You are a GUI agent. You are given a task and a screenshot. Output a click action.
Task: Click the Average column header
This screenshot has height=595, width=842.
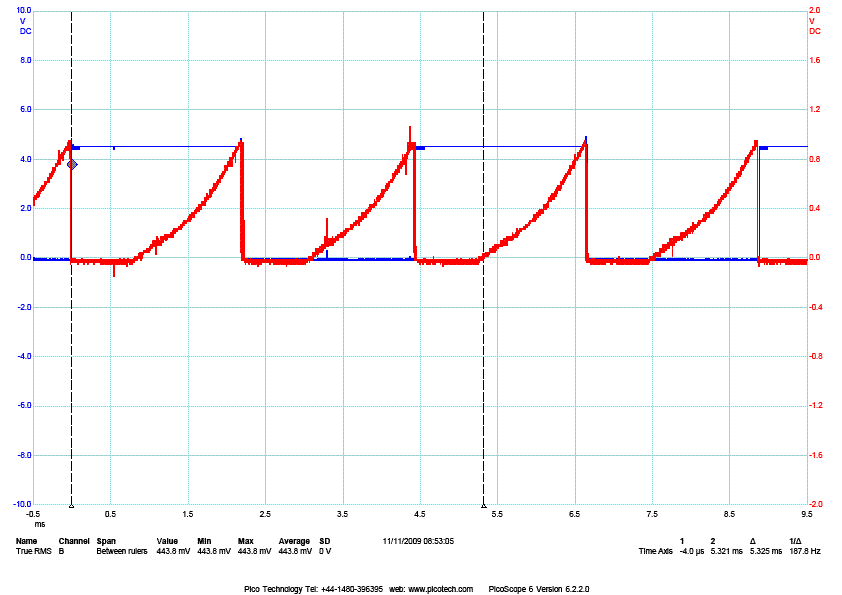pyautogui.click(x=293, y=540)
